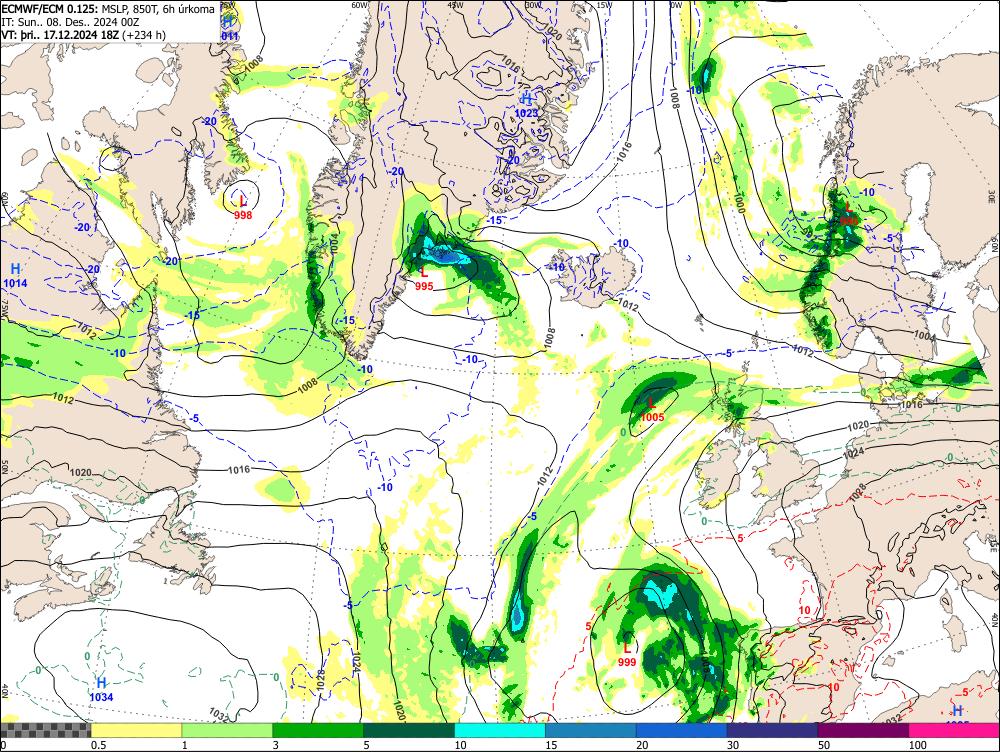This screenshot has height=752, width=1000.
Task: Click the legend value 50
Action: (x=824, y=745)
